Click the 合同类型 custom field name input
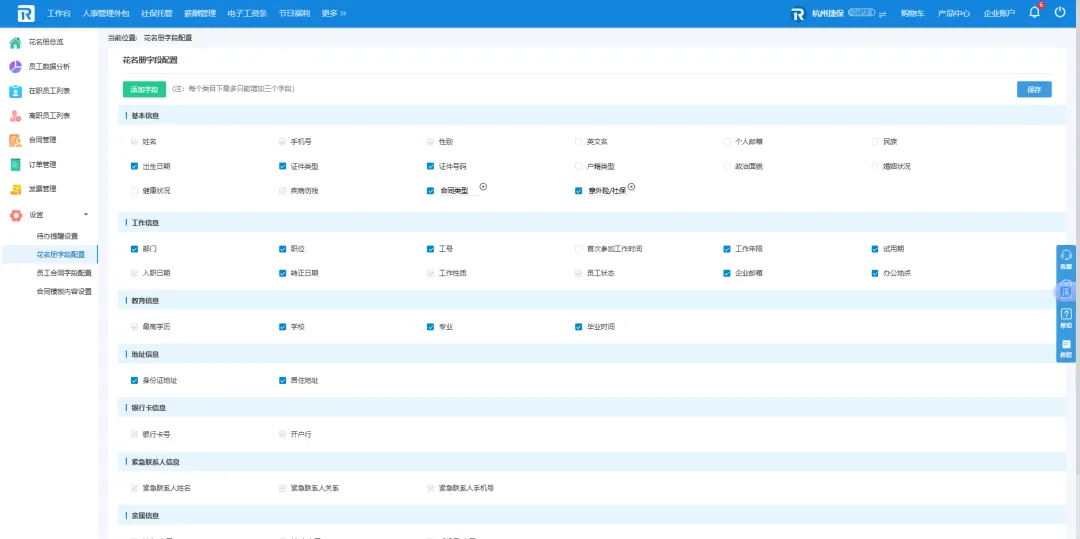The image size is (1080, 539). click(x=459, y=191)
